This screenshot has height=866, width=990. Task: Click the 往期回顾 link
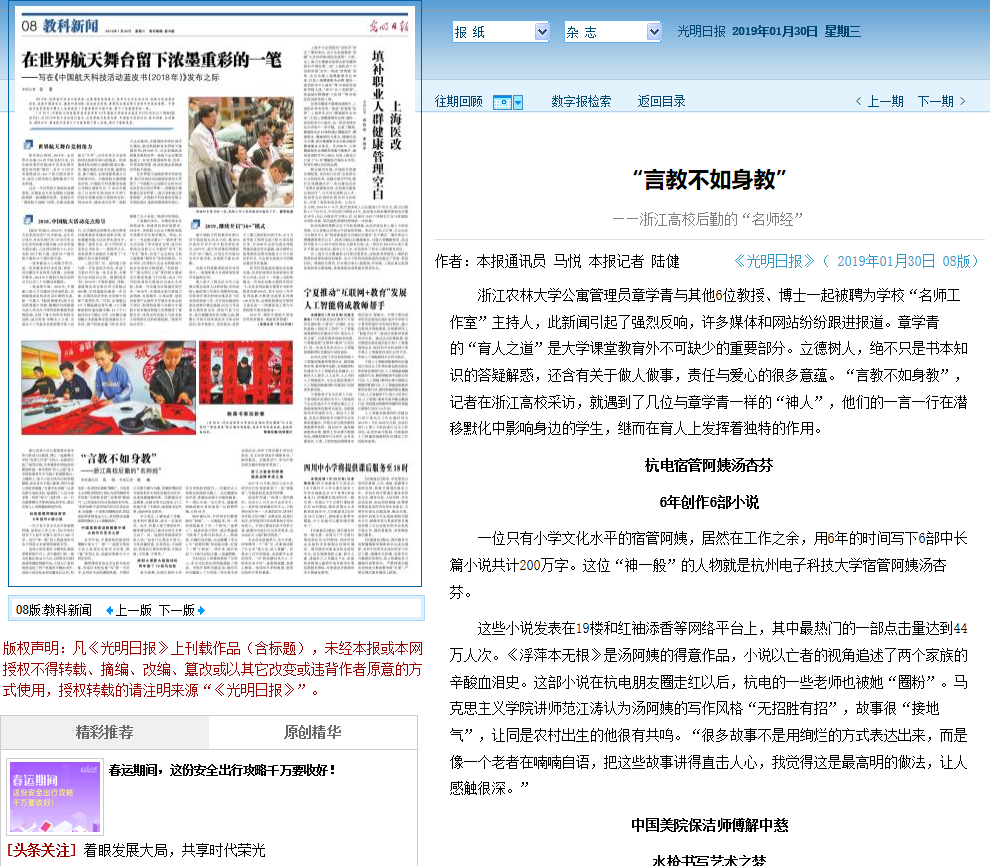pyautogui.click(x=458, y=102)
